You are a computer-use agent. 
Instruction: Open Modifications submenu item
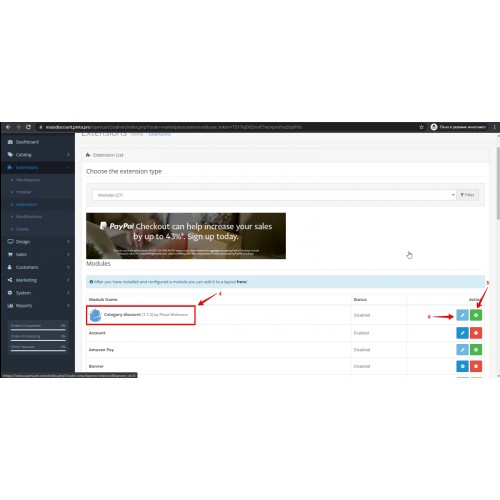pos(29,217)
